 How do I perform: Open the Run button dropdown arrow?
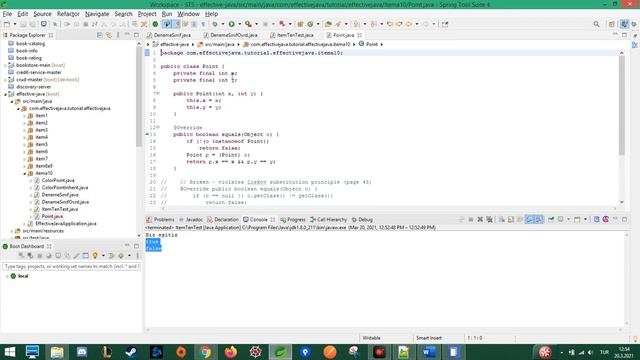240,24
